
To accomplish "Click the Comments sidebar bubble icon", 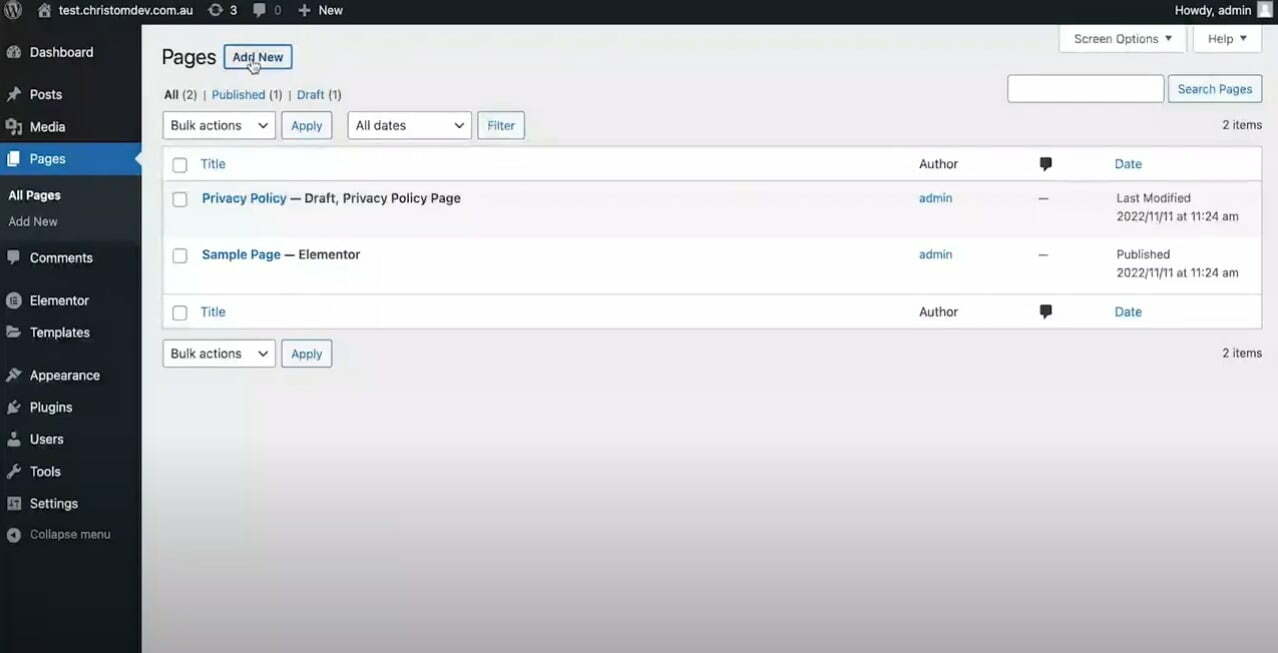I will (x=14, y=258).
